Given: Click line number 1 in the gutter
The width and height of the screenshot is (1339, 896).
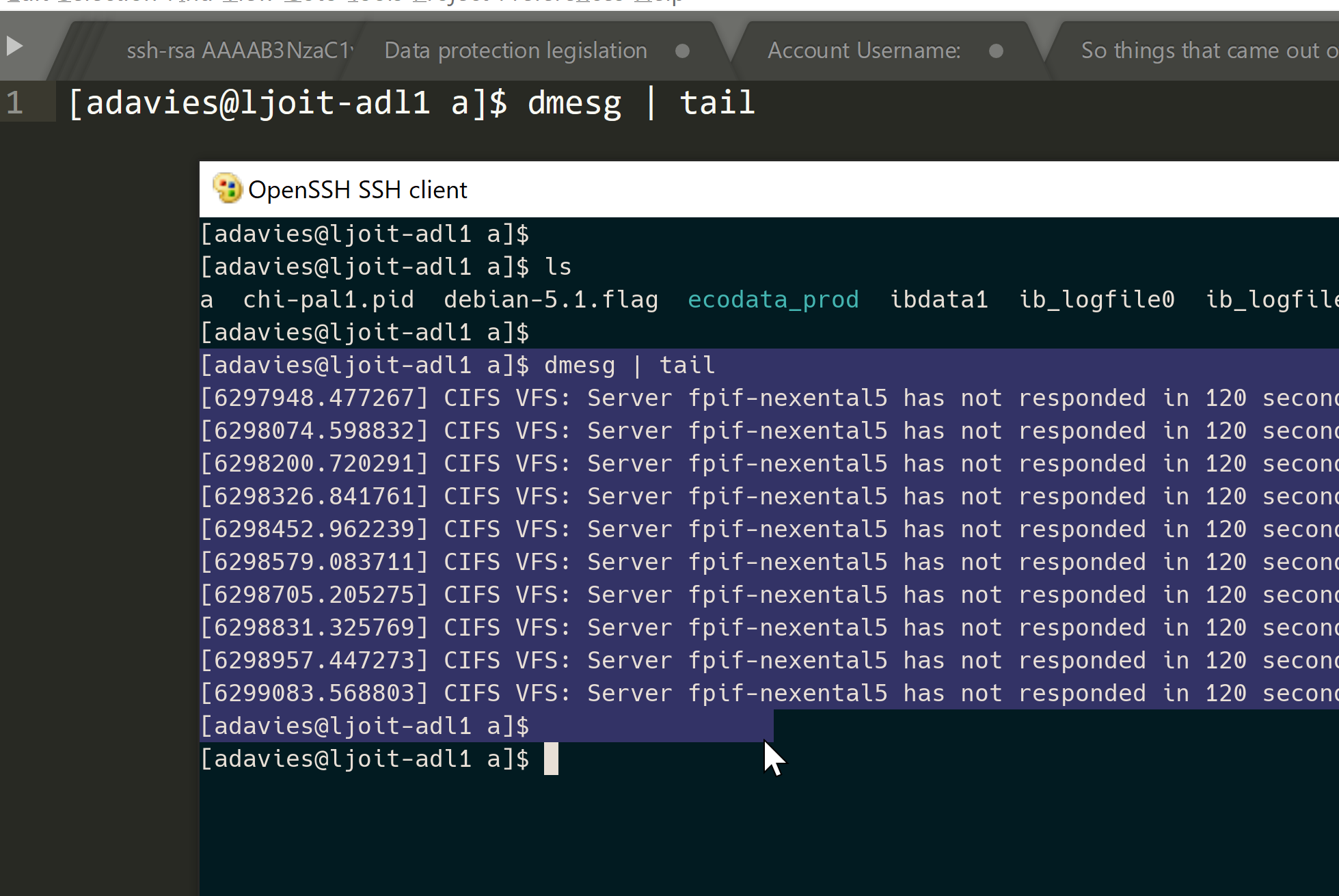Looking at the screenshot, I should click(15, 103).
